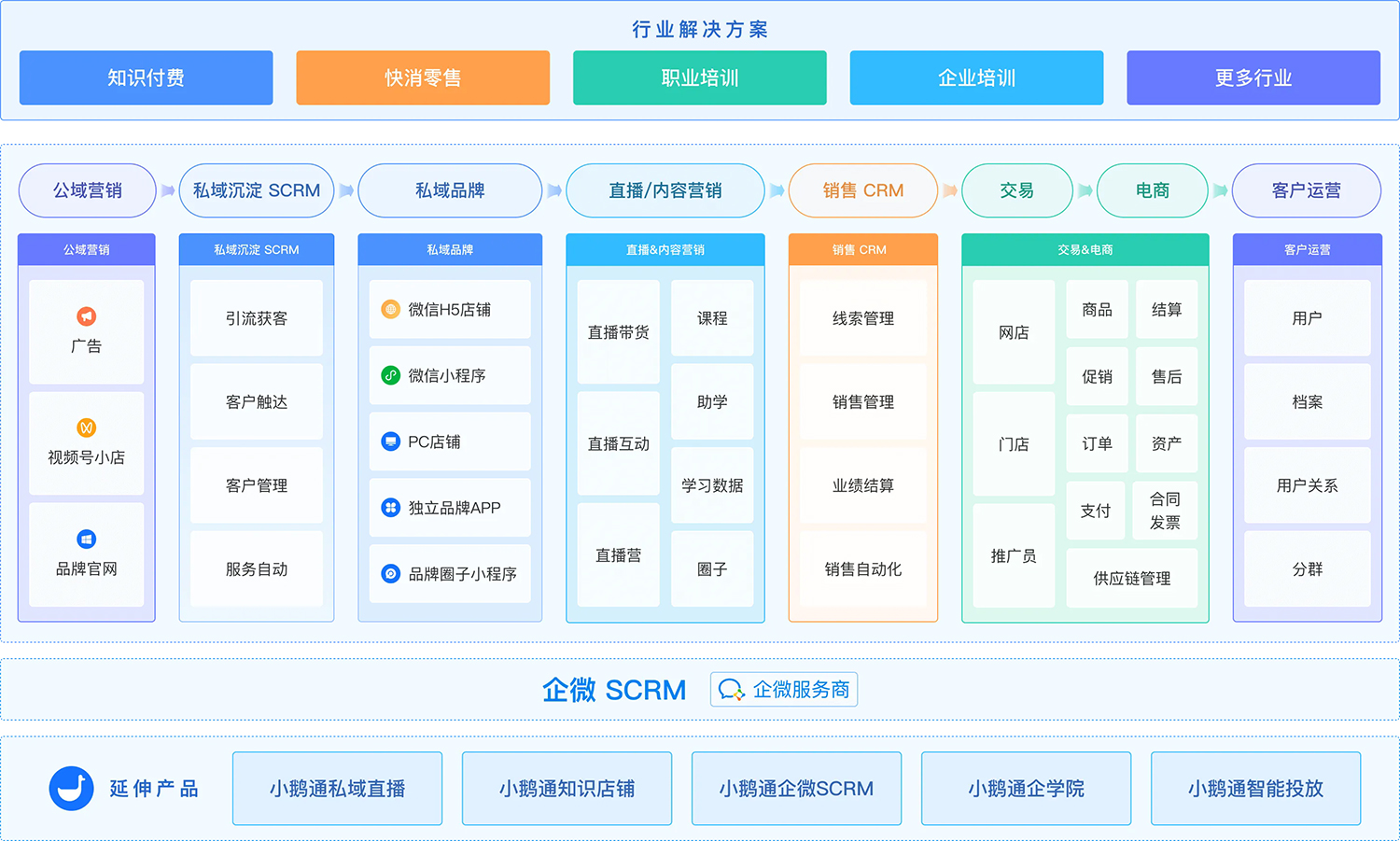Click the 小鹅通 goose logo
The image size is (1400, 841).
click(71, 789)
